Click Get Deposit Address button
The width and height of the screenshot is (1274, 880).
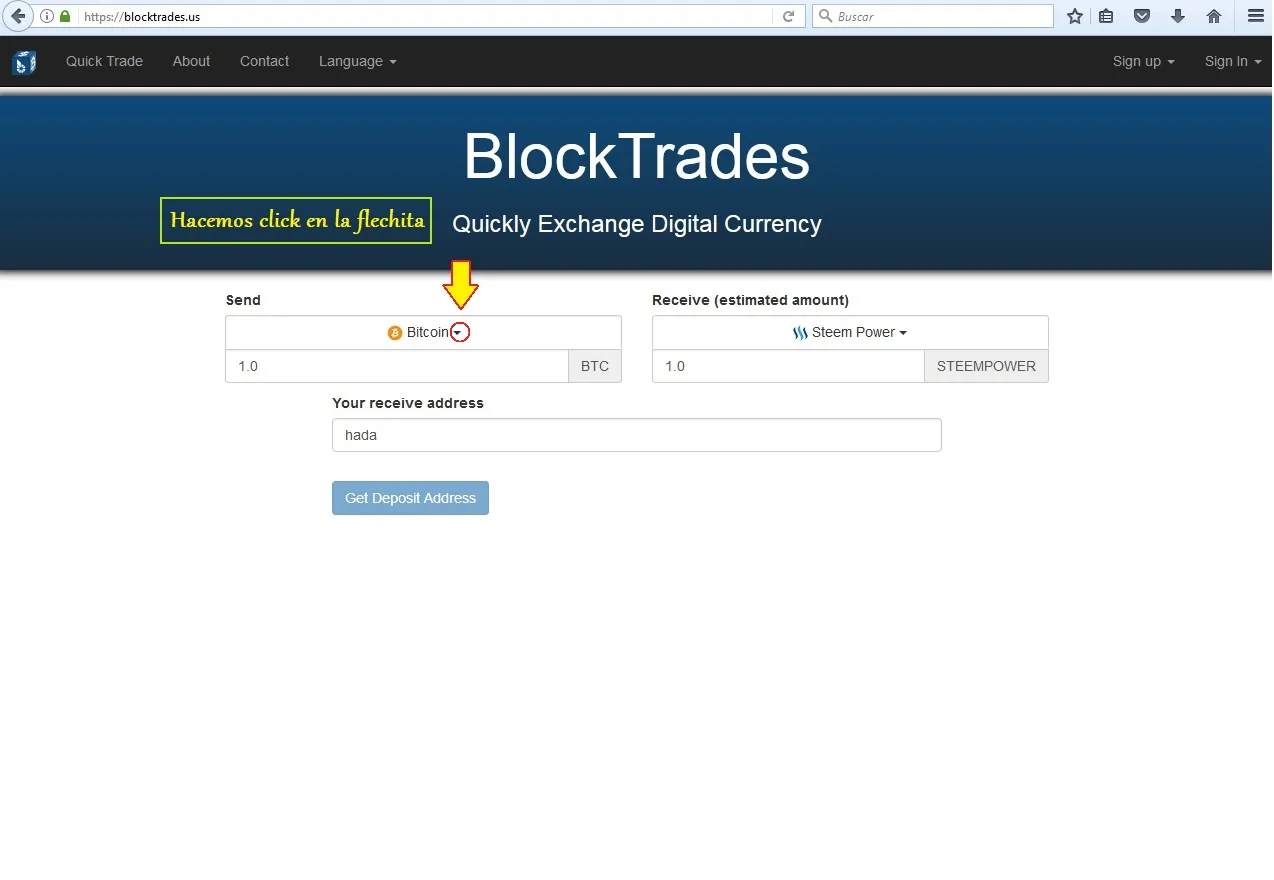410,498
